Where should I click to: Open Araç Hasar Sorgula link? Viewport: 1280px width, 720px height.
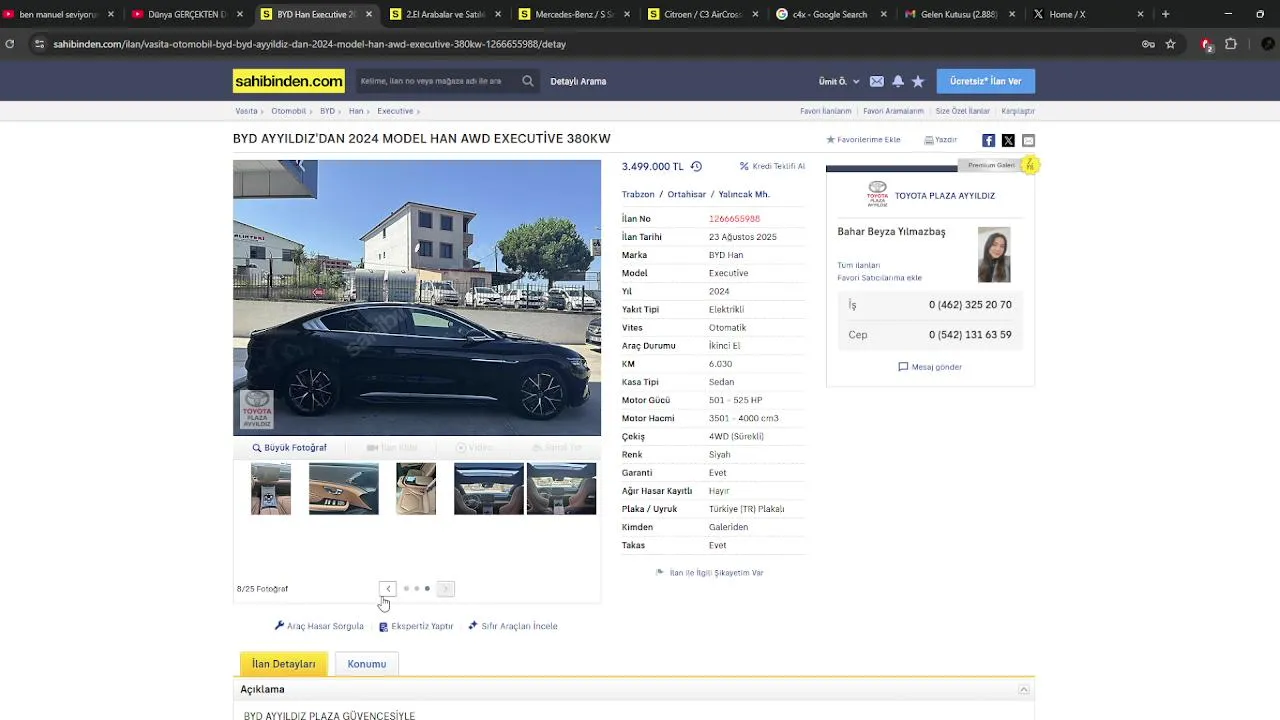click(319, 626)
